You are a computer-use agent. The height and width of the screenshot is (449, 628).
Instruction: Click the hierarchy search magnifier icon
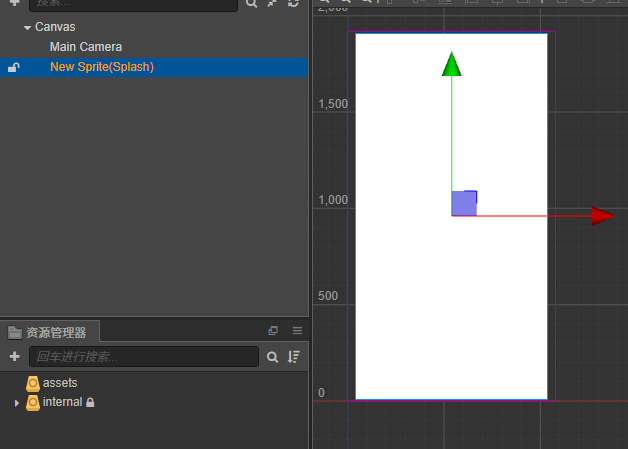point(252,3)
